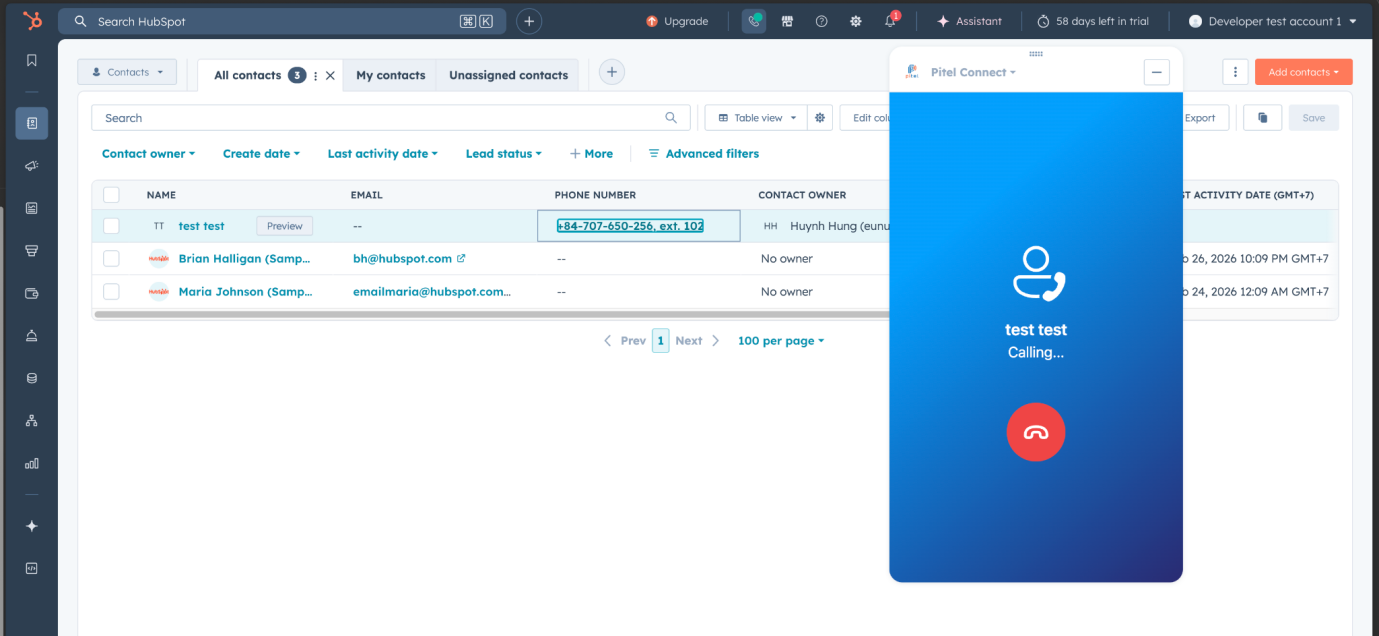
Task: Open the Content sidebar icon
Action: pos(32,208)
